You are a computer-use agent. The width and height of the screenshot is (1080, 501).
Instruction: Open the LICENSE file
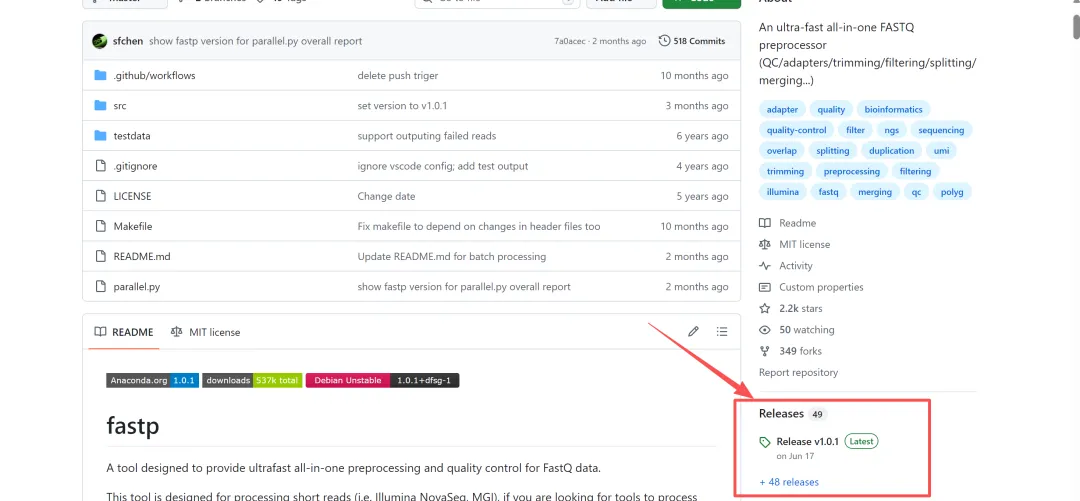tap(132, 196)
